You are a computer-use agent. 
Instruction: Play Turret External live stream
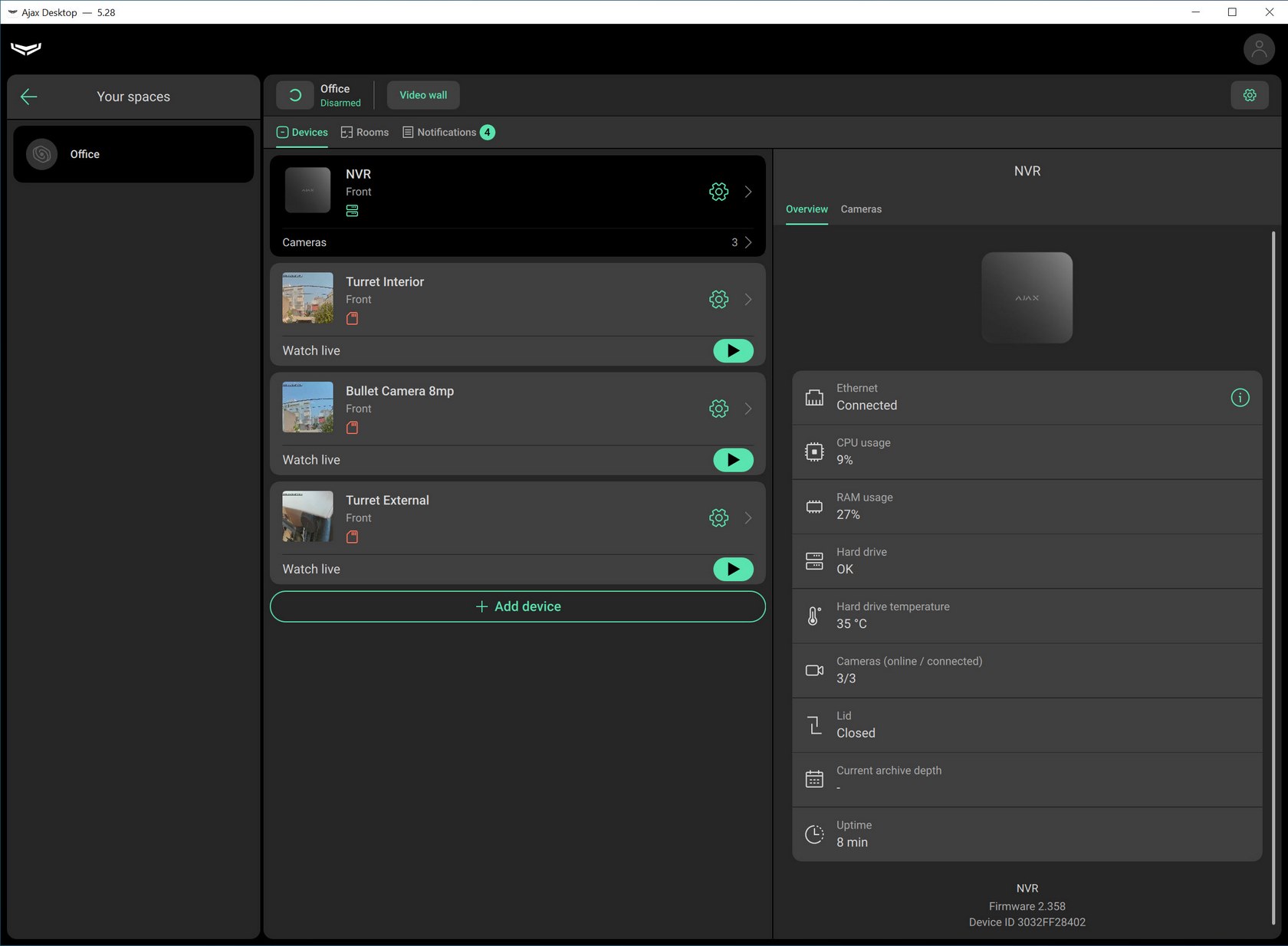click(x=733, y=570)
